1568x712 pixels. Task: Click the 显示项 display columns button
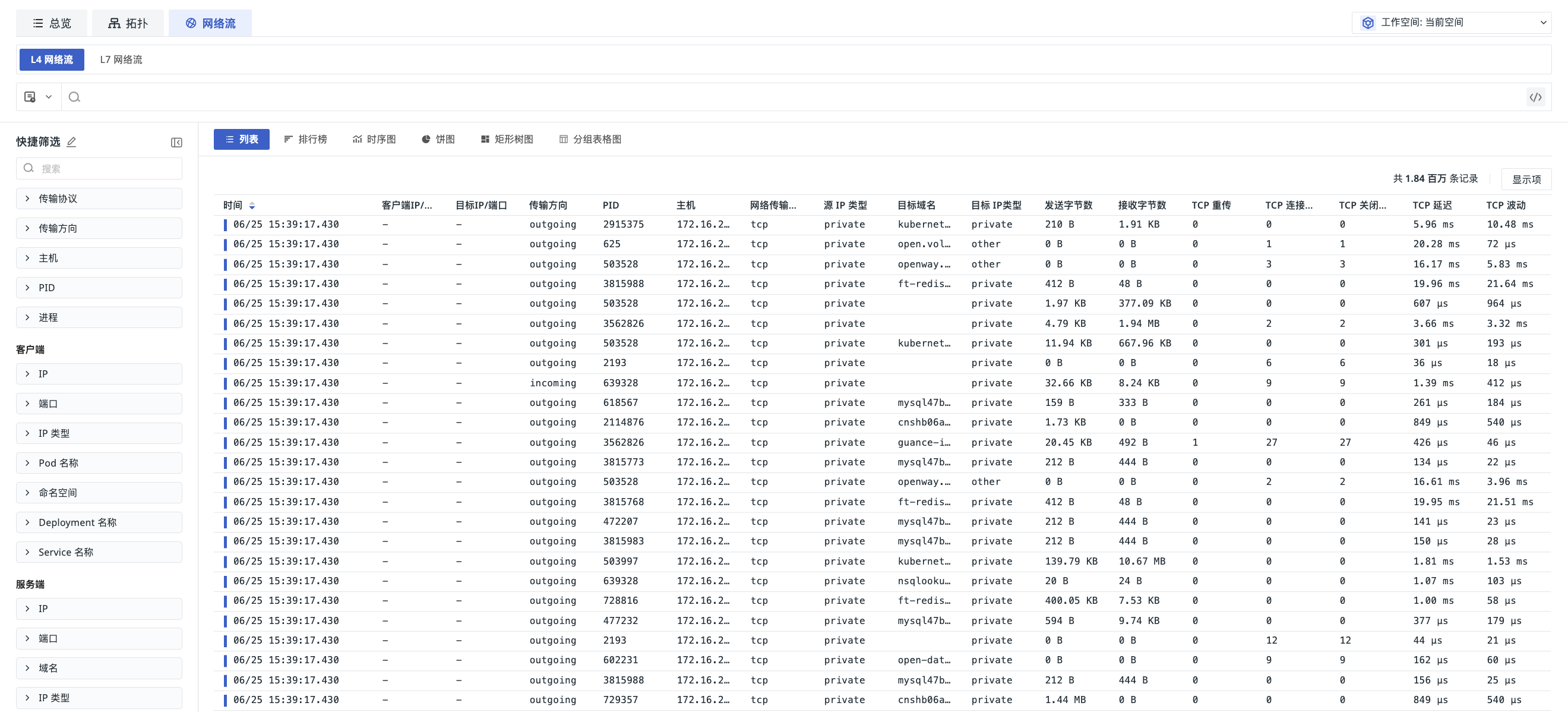(1526, 179)
